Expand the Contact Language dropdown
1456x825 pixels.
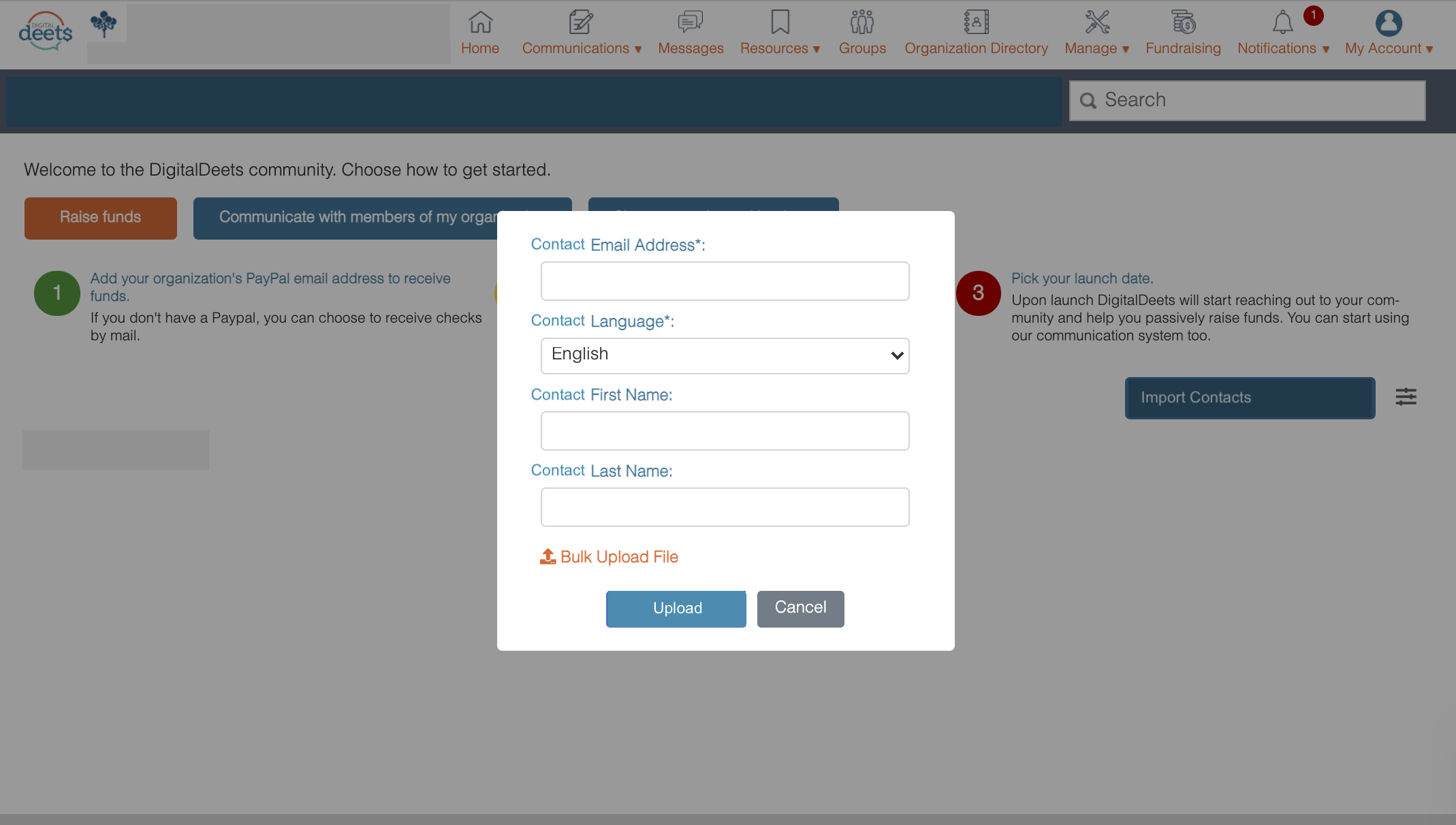click(x=725, y=355)
